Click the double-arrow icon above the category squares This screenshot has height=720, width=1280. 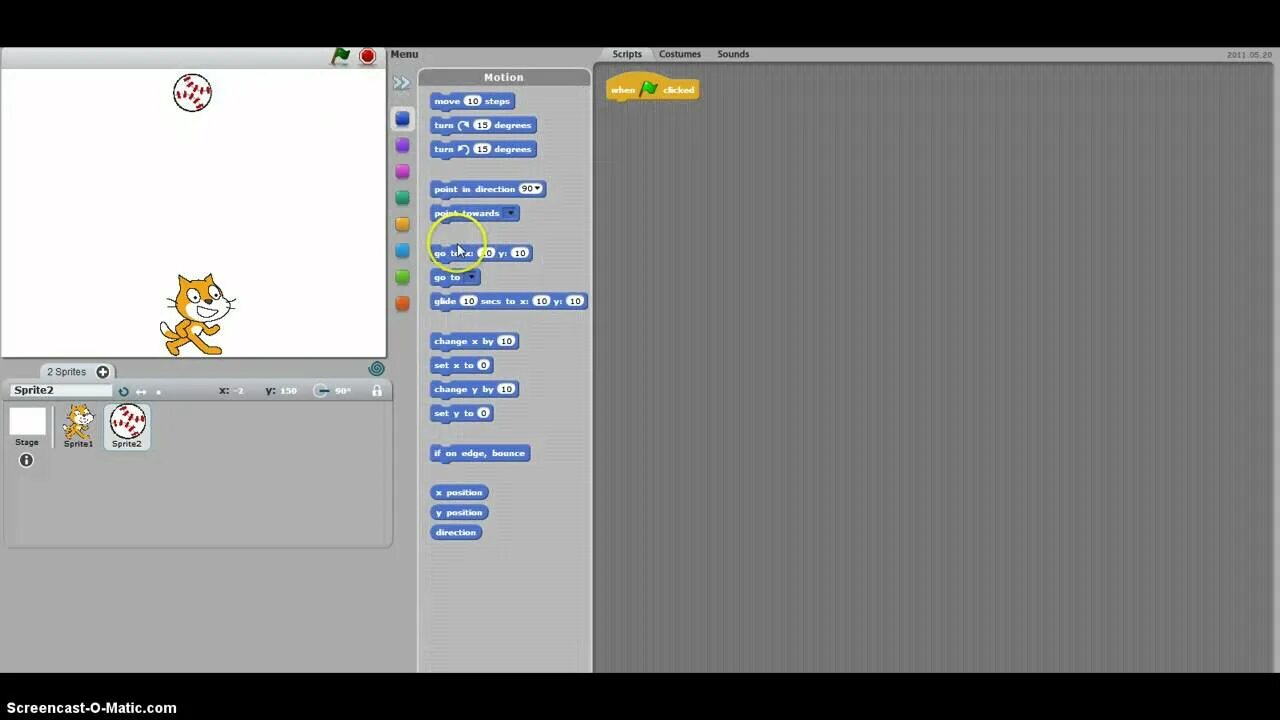tap(401, 83)
